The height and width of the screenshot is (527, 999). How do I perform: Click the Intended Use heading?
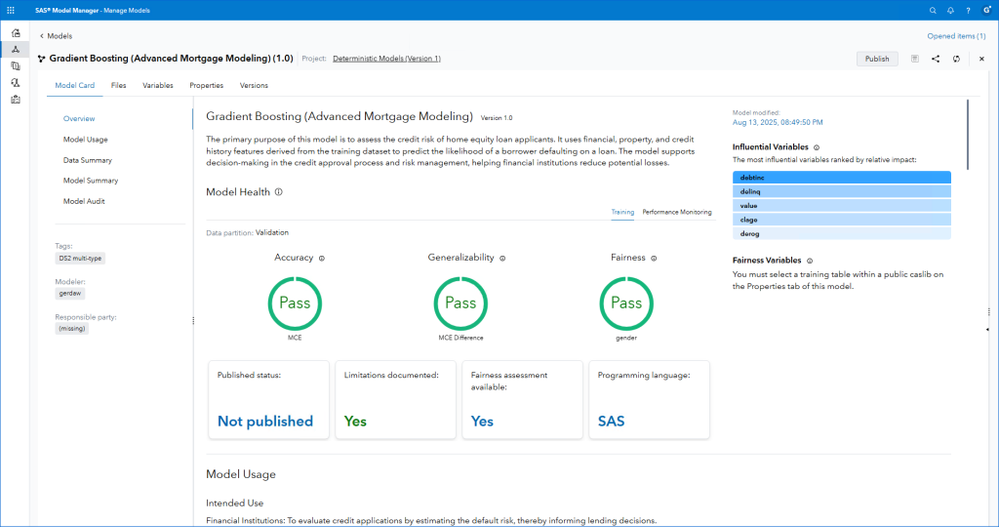(x=234, y=503)
